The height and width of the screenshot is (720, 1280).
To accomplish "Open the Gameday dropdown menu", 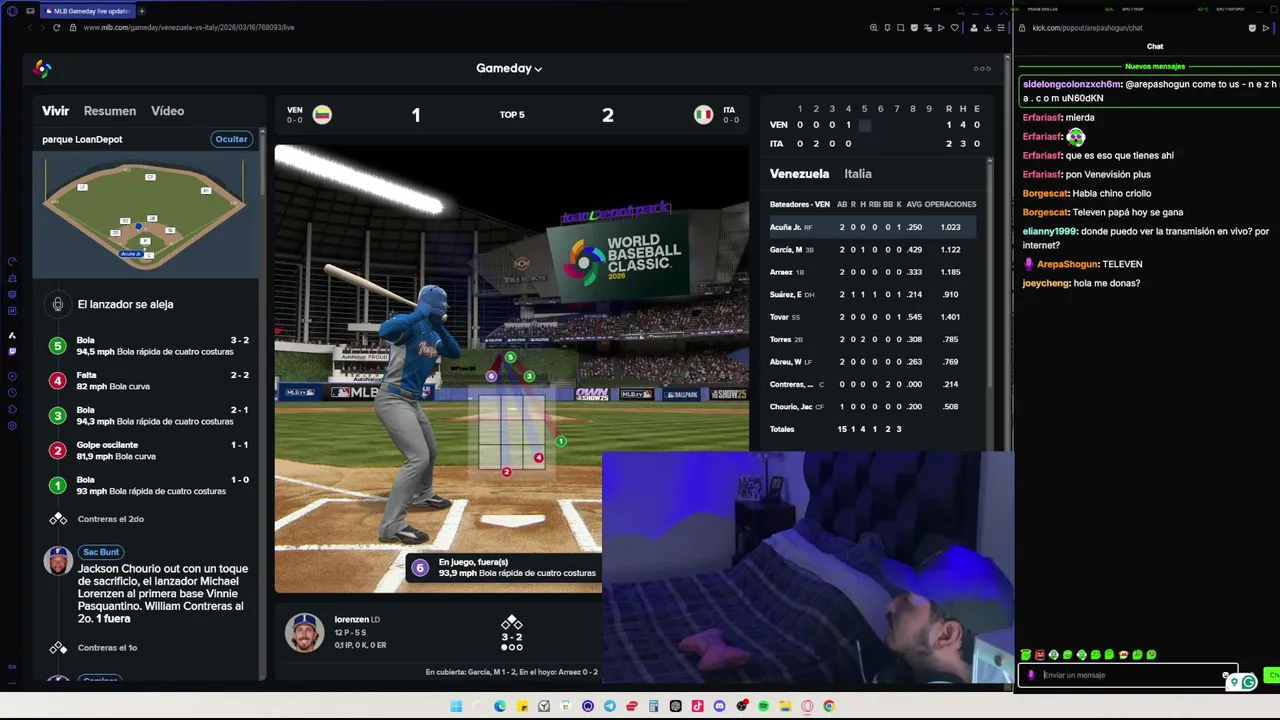I will tap(509, 69).
